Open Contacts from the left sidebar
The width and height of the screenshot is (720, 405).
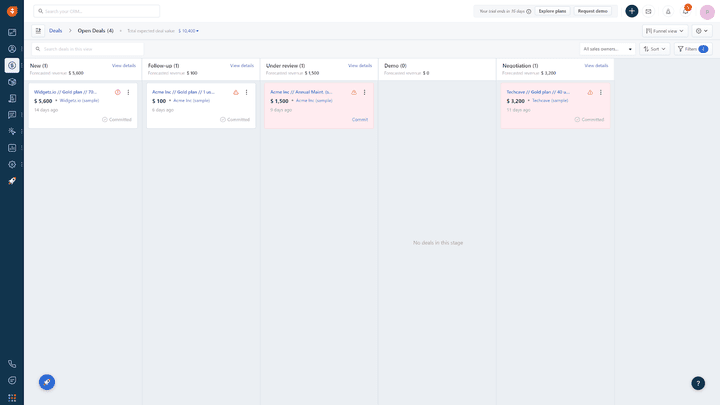[12, 48]
